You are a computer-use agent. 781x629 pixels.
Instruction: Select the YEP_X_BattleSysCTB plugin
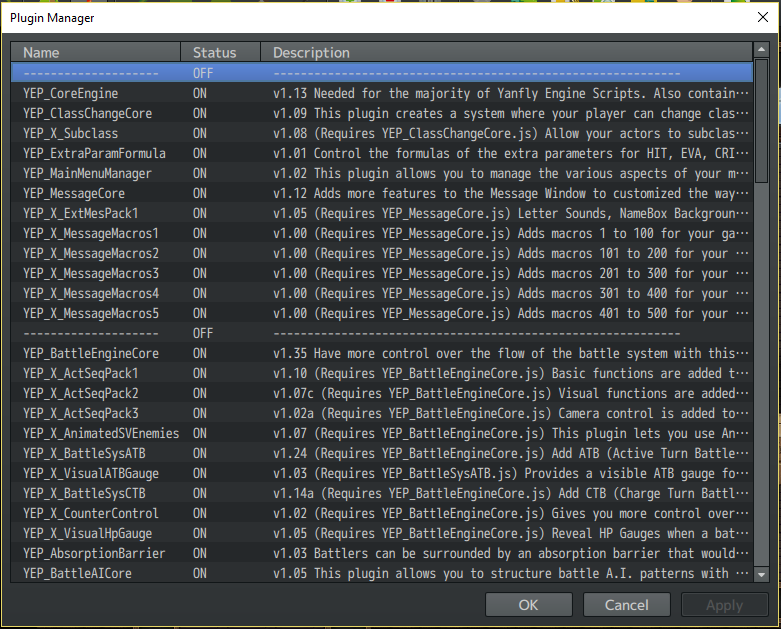(x=382, y=493)
